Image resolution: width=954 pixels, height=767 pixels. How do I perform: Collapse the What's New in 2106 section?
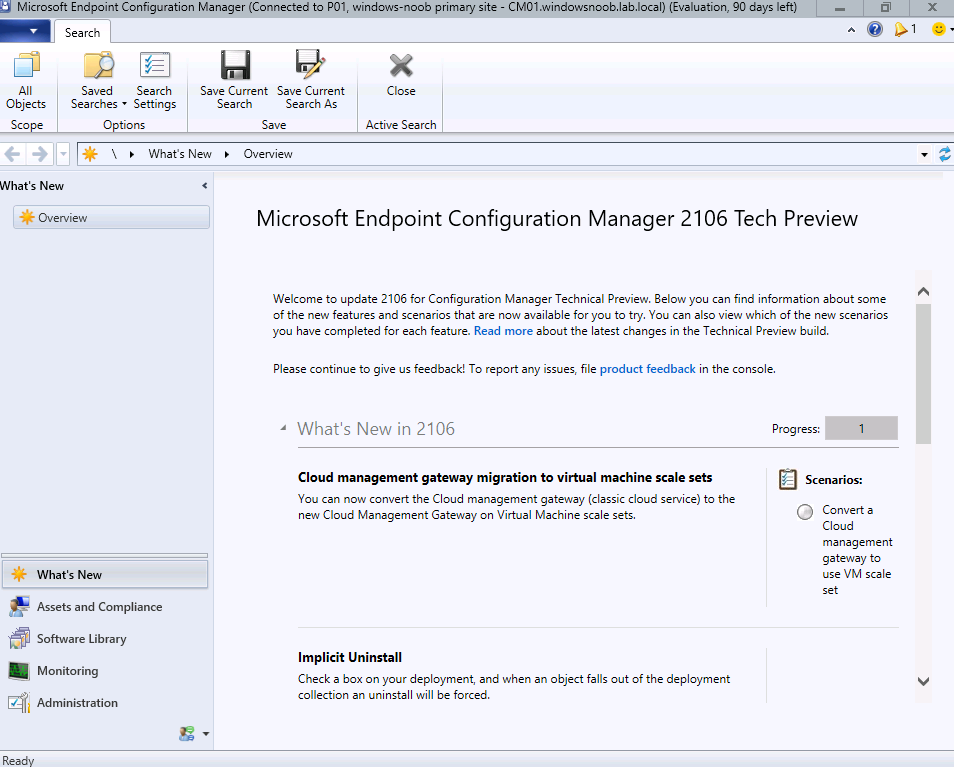tap(283, 428)
